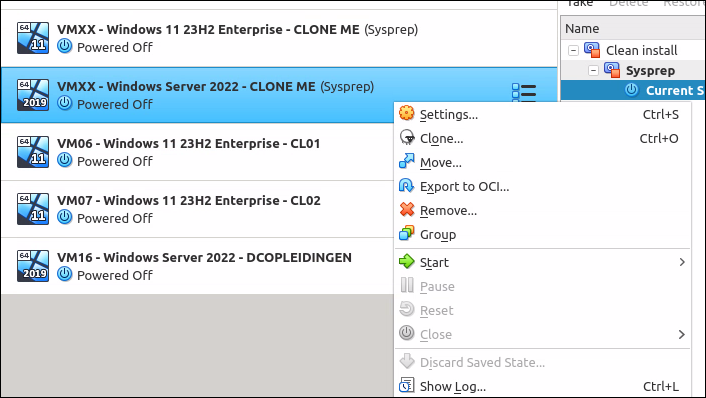
Task: Collapse the Sysprep snapshot node
Action: click(x=593, y=70)
